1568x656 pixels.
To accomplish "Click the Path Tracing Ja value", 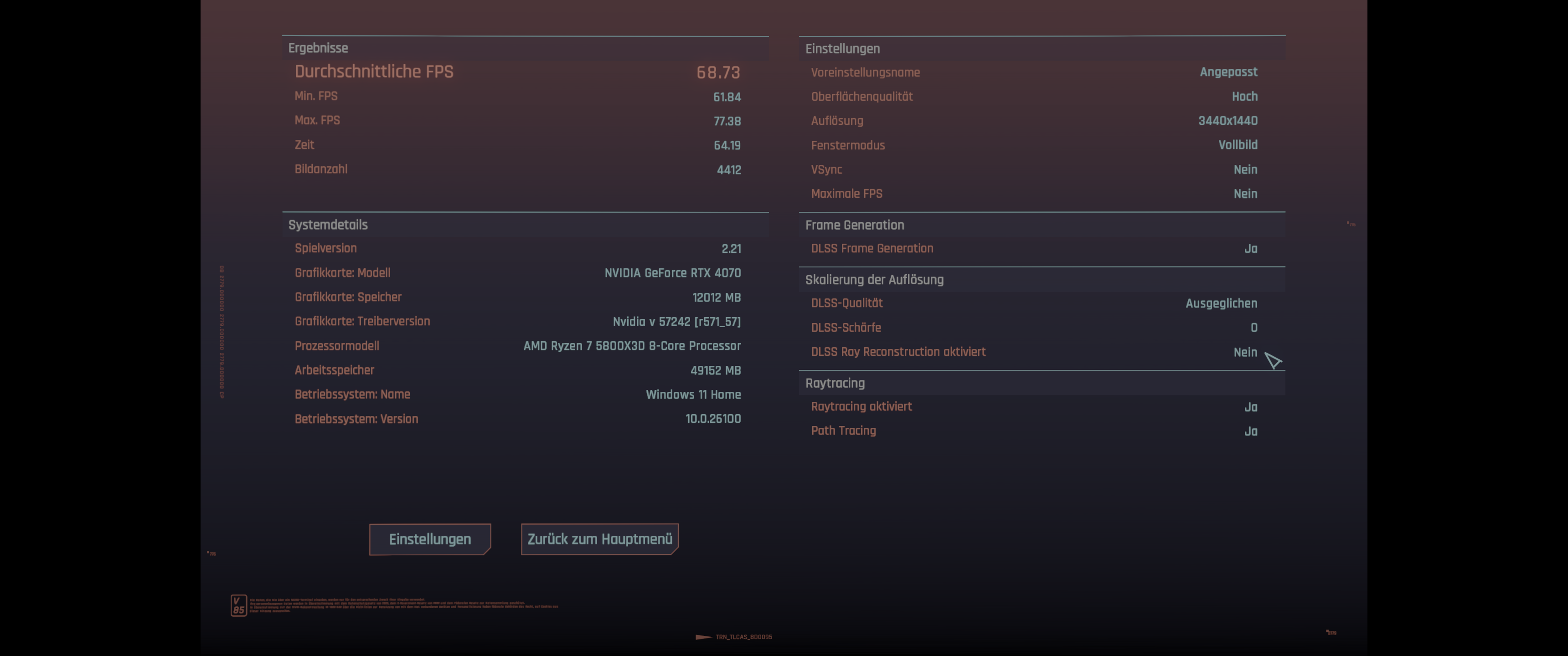I will coord(1250,431).
